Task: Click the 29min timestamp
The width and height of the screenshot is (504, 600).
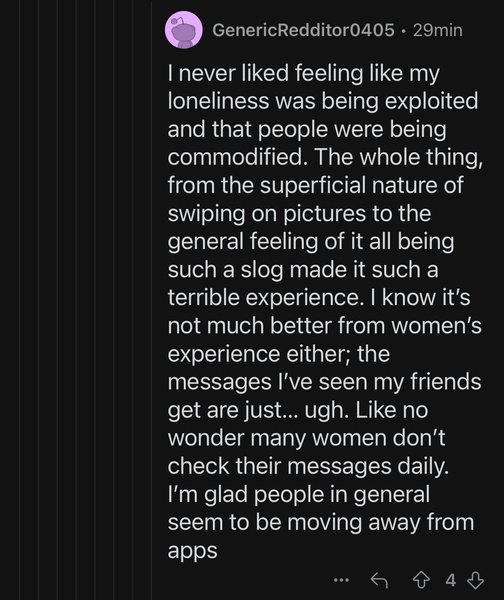Action: [438, 30]
